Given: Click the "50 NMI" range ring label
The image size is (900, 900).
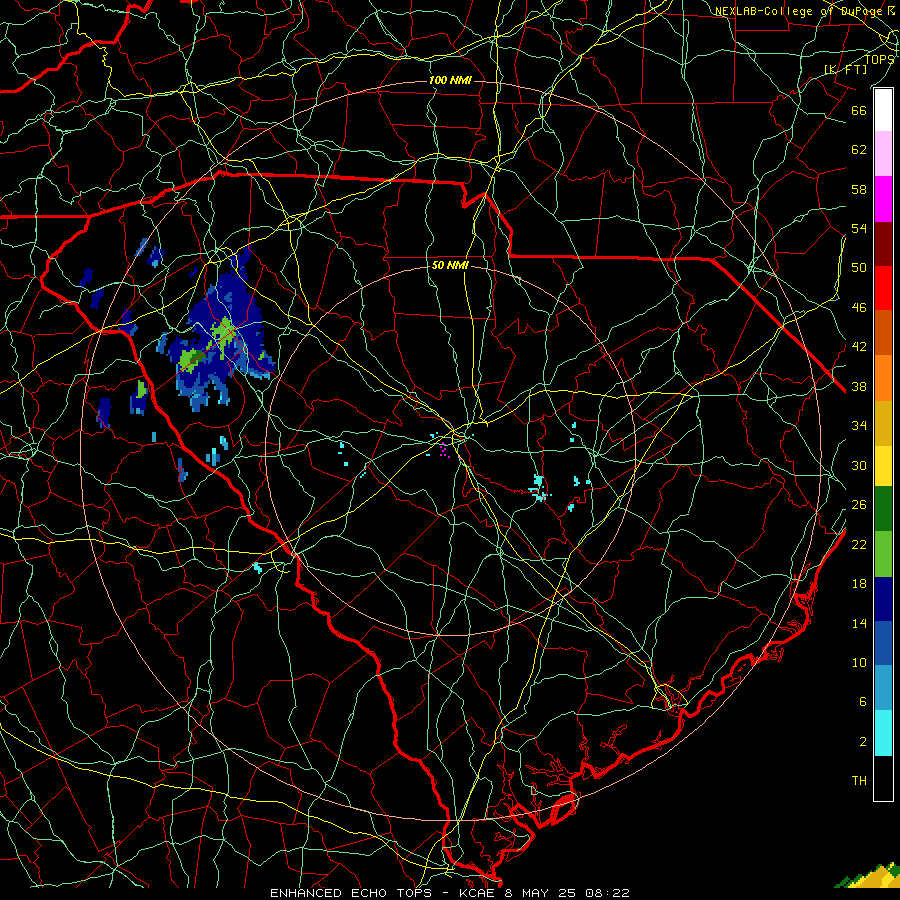Looking at the screenshot, I should click(450, 265).
